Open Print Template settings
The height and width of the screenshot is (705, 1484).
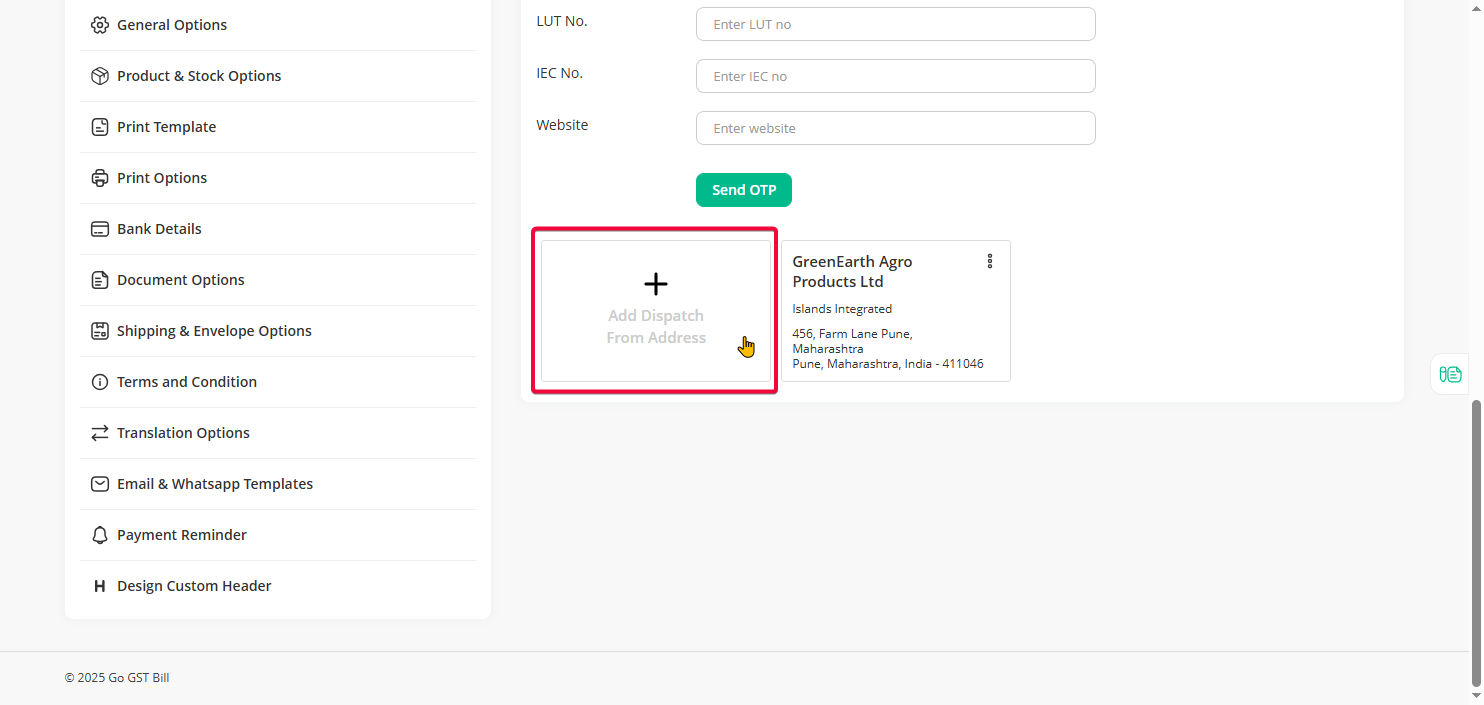tap(166, 127)
